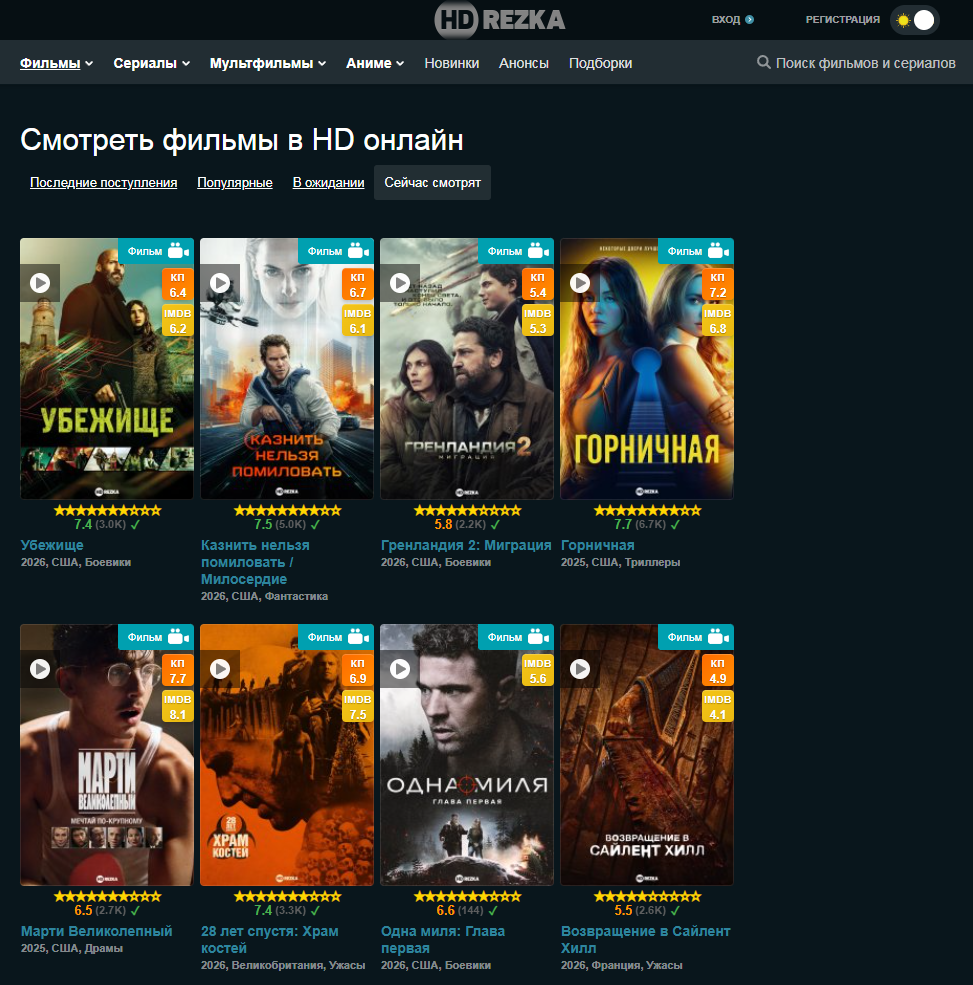Open the Убежище title link
Viewport: 973px width, 985px height.
point(52,545)
